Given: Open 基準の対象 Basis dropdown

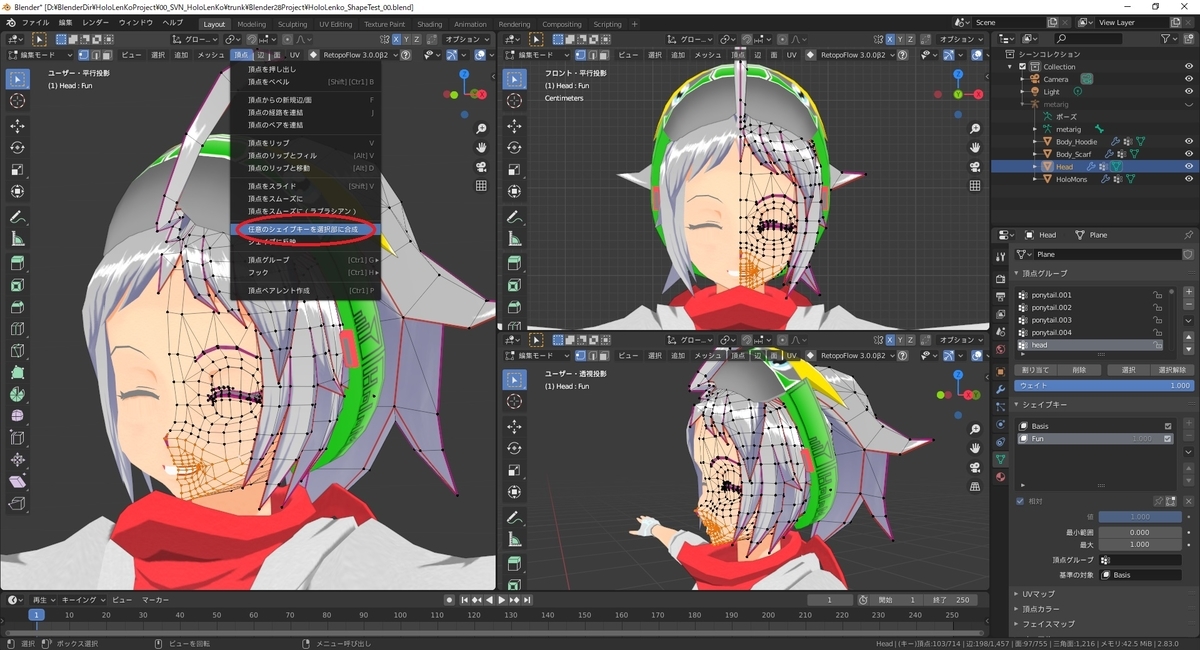Looking at the screenshot, I should (1140, 575).
